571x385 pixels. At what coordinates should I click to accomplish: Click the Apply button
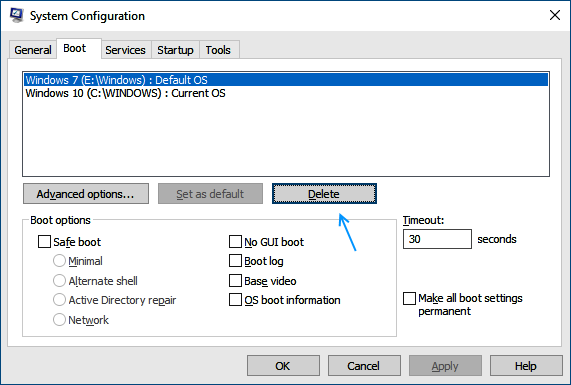445,366
